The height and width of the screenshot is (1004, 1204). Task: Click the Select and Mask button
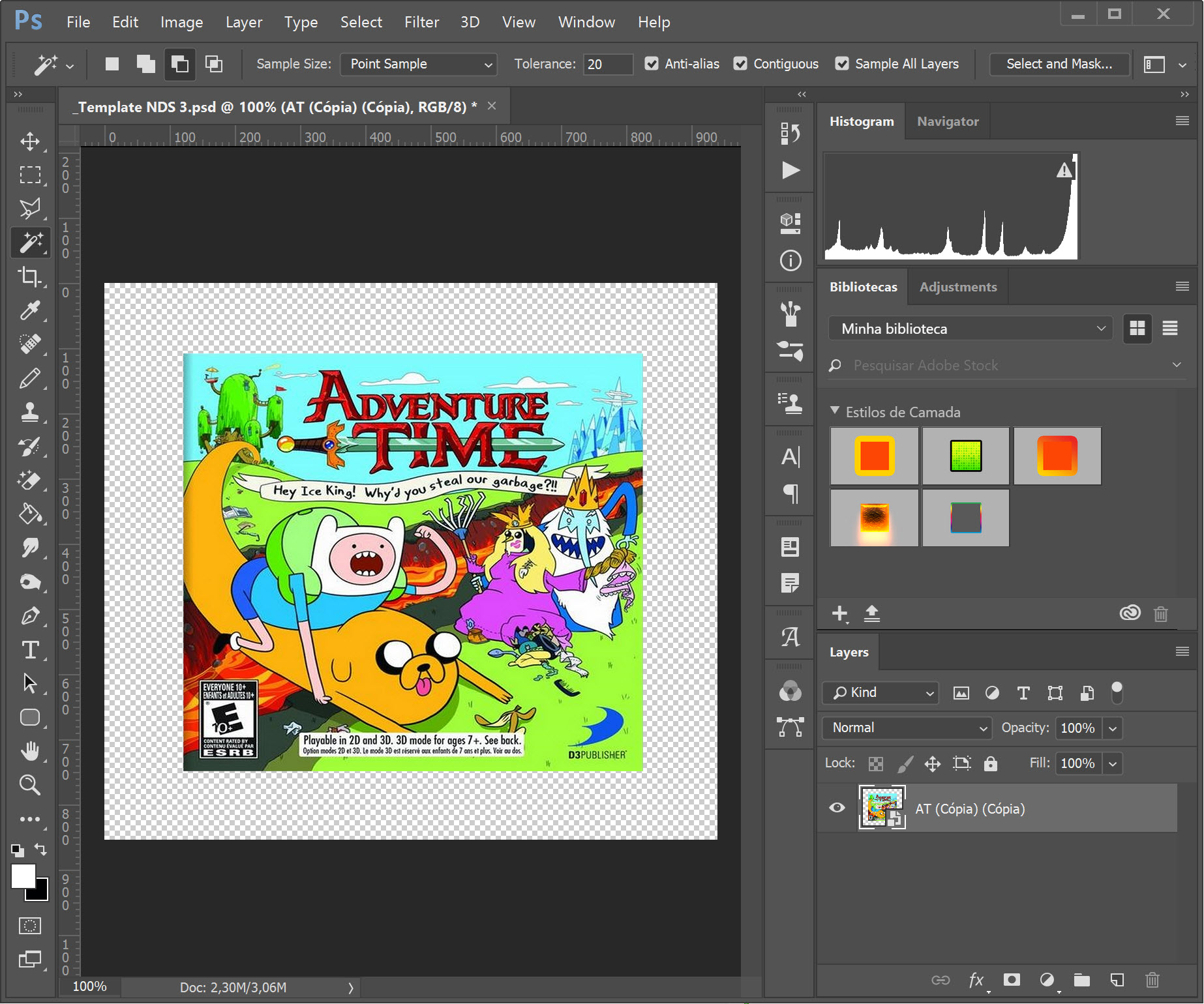coord(1059,64)
